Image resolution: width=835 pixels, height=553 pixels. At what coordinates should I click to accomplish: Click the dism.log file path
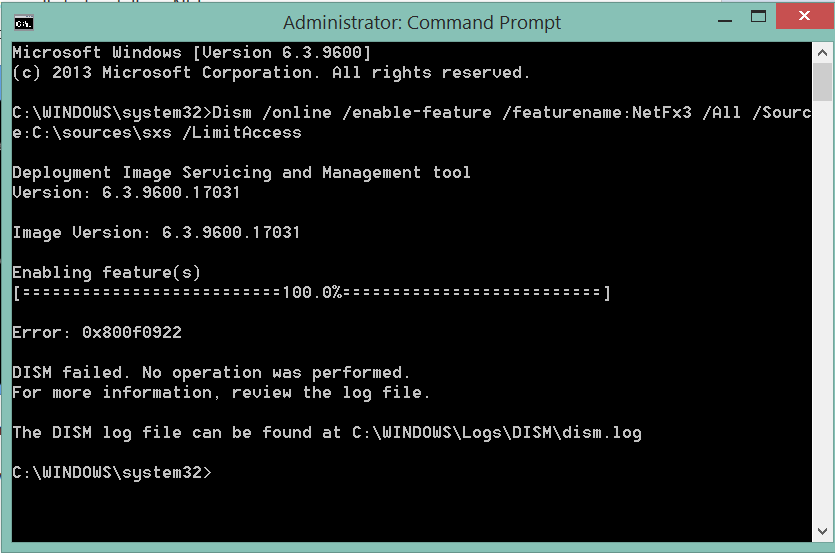point(496,433)
